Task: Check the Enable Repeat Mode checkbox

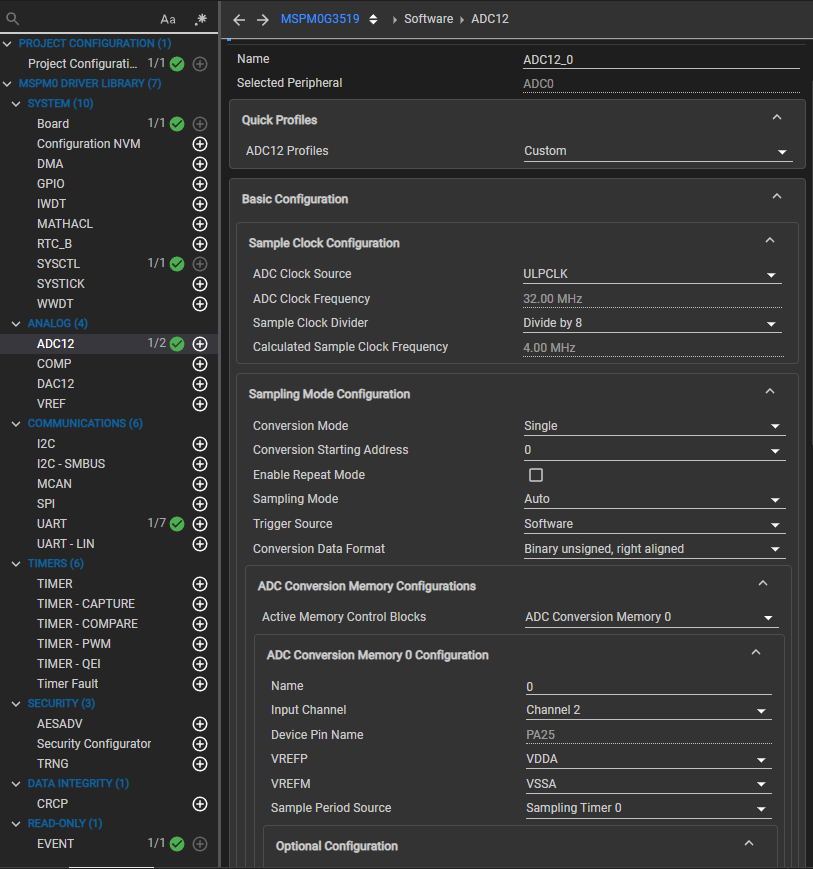Action: 535,475
